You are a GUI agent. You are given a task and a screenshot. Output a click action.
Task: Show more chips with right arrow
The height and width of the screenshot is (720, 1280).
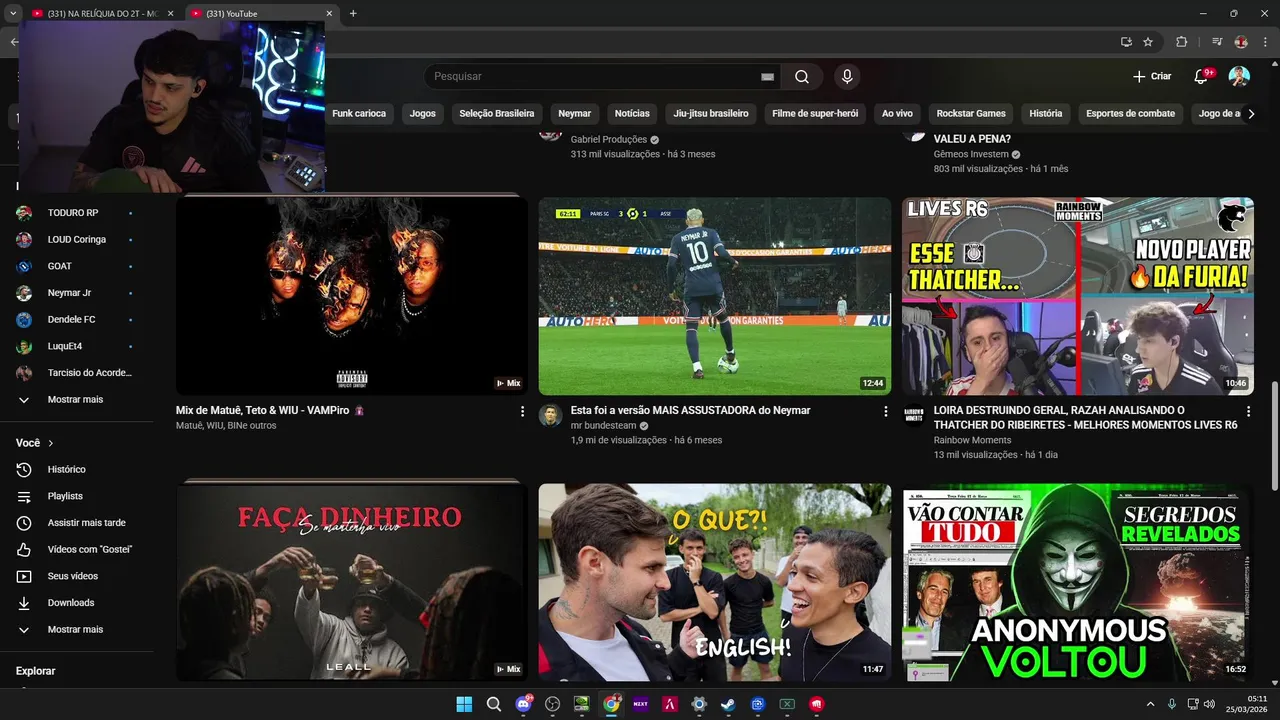pyautogui.click(x=1251, y=113)
